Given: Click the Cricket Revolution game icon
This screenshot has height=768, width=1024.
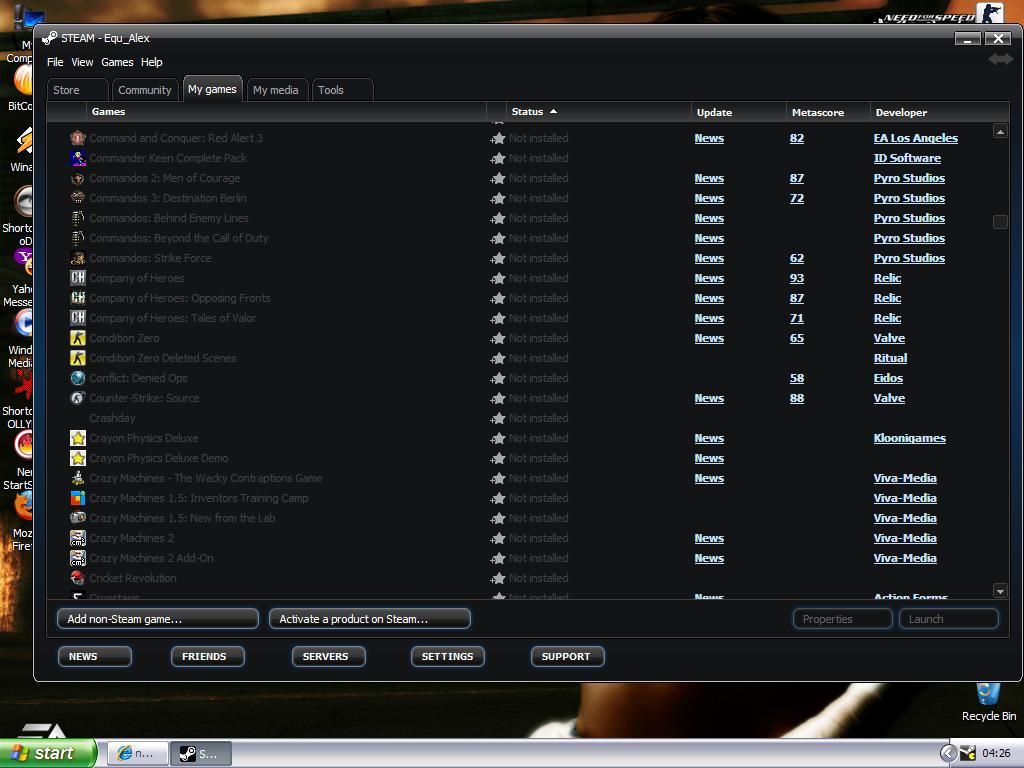Looking at the screenshot, I should [x=78, y=578].
